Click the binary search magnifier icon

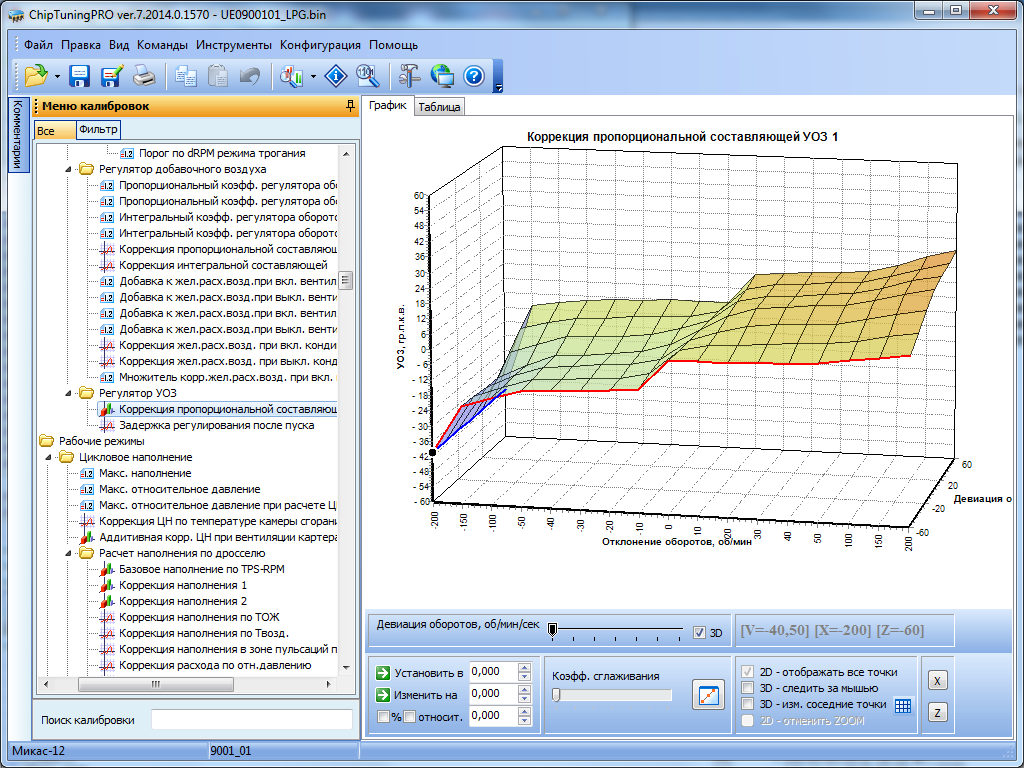click(367, 75)
